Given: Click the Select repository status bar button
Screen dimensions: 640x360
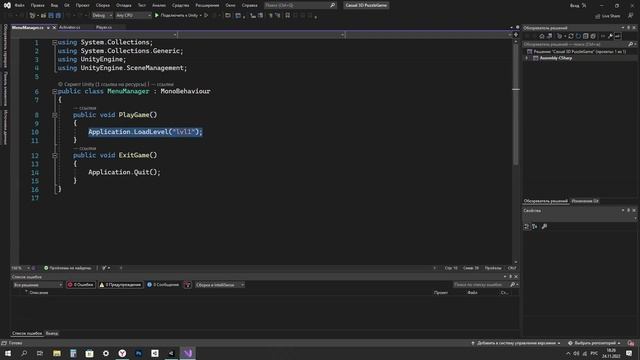Looking at the screenshot, I should (x=594, y=343).
